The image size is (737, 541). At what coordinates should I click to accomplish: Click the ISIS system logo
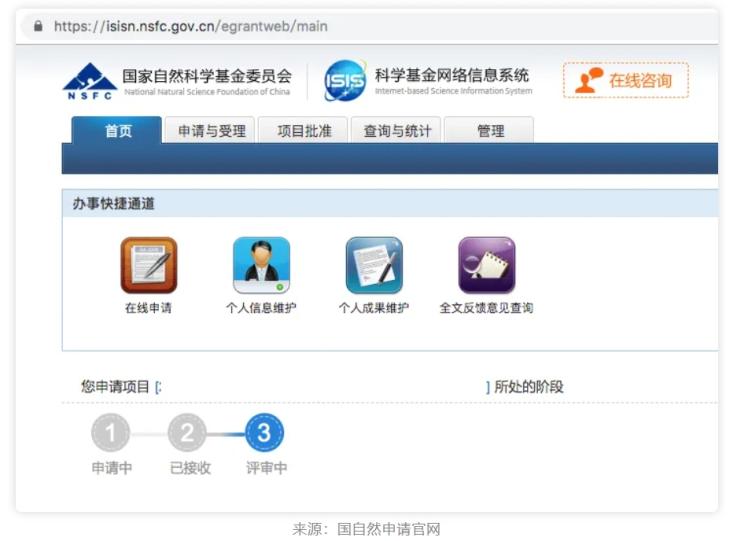click(345, 81)
